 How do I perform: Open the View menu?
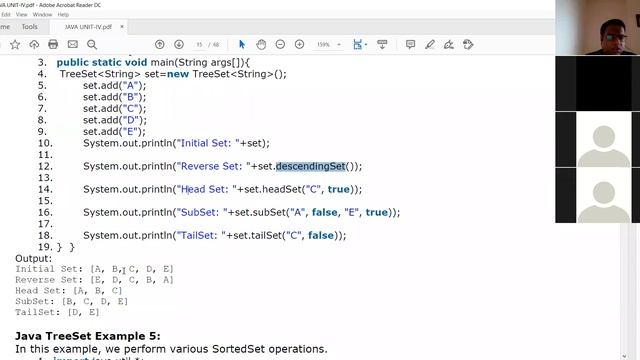tap(22, 14)
